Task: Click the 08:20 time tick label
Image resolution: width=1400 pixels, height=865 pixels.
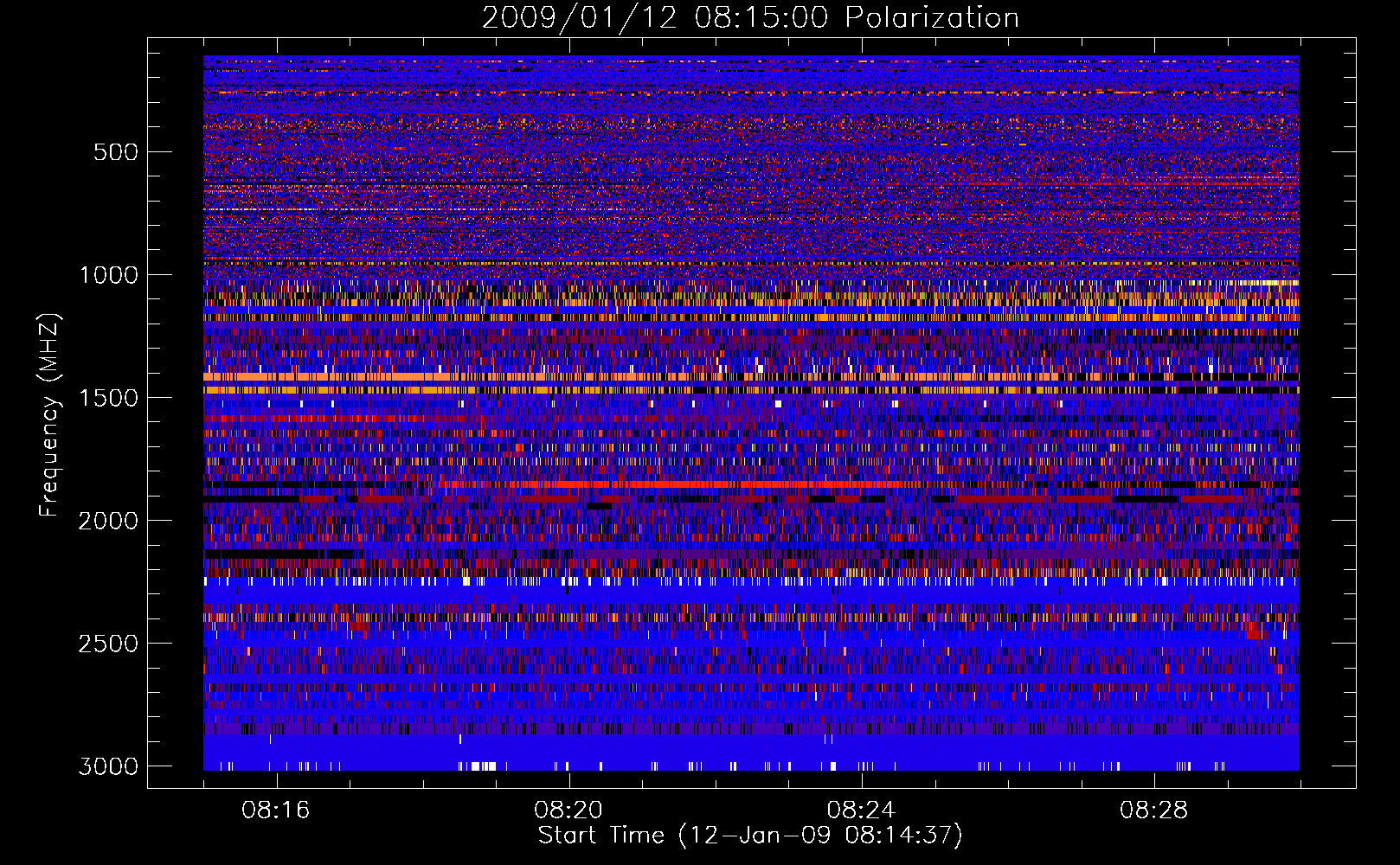Action: pyautogui.click(x=568, y=811)
